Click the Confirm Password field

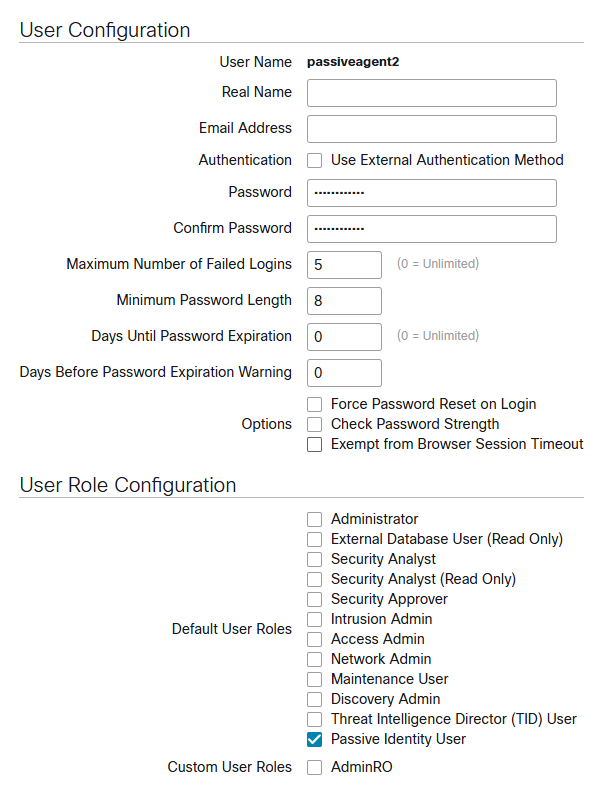click(432, 229)
